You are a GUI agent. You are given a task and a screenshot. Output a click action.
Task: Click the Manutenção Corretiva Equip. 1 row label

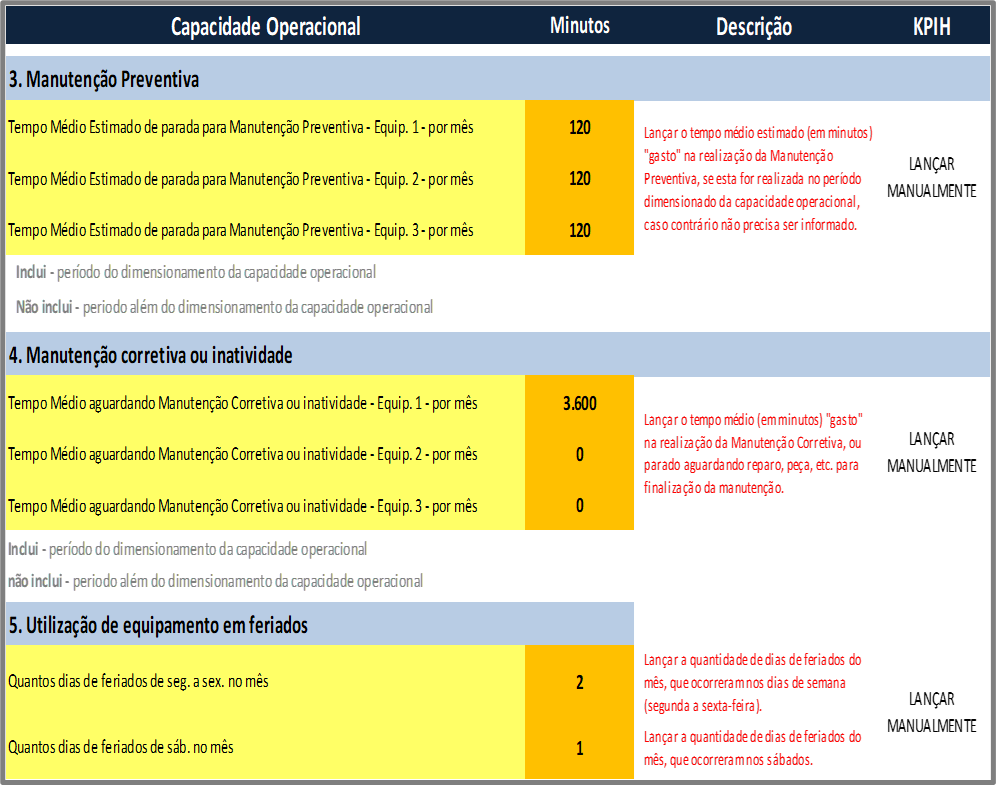pyautogui.click(x=243, y=403)
